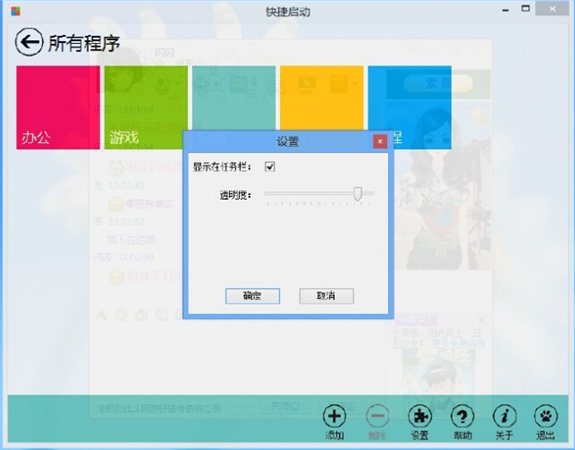Close the 设置 dialog with red X

click(380, 141)
